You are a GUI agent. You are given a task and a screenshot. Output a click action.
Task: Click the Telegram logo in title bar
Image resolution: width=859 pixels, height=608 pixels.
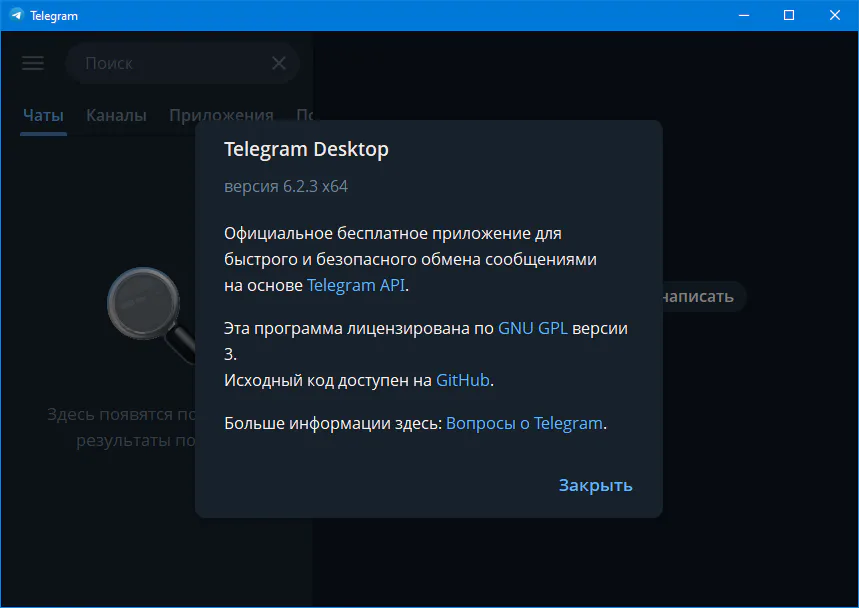point(16,15)
